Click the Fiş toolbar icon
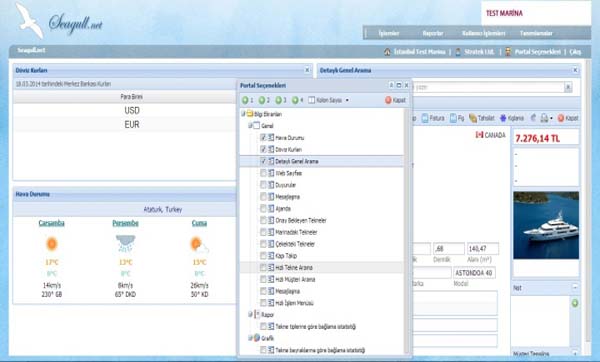The width and height of the screenshot is (600, 362). coord(453,118)
